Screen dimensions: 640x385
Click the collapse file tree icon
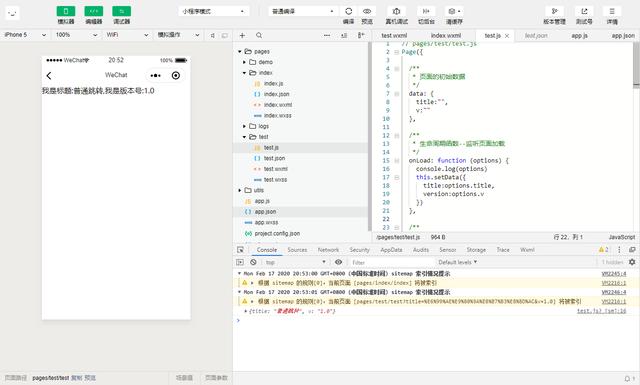pos(361,36)
